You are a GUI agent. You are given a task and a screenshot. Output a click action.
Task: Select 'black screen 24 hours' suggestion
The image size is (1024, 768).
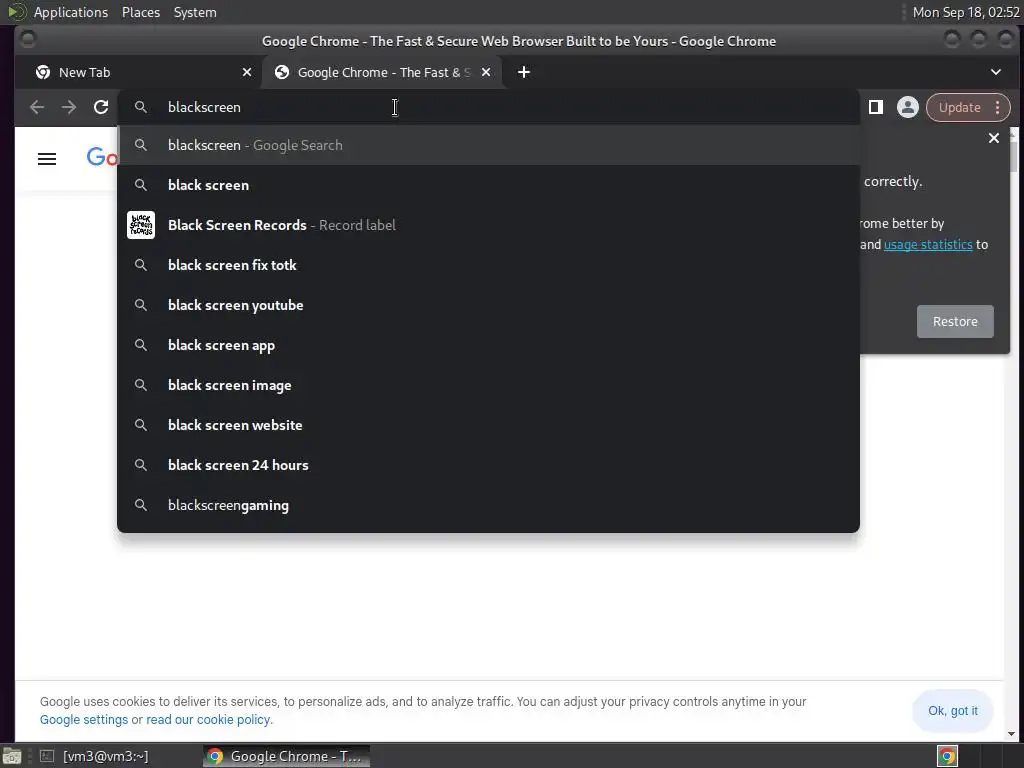488,465
